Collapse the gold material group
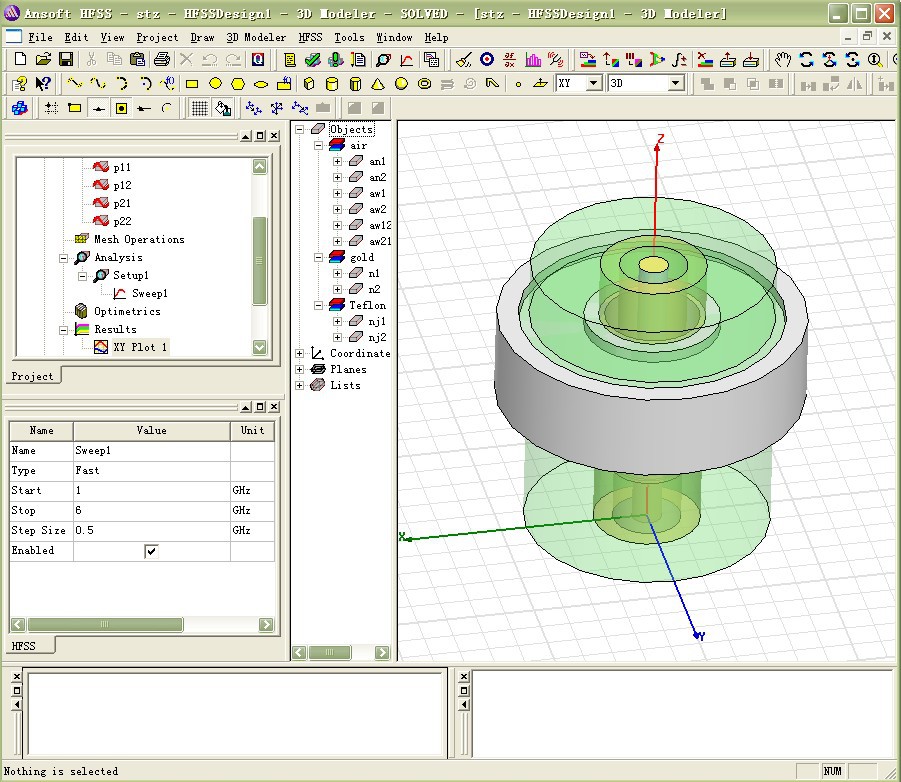901x782 pixels. [318, 258]
